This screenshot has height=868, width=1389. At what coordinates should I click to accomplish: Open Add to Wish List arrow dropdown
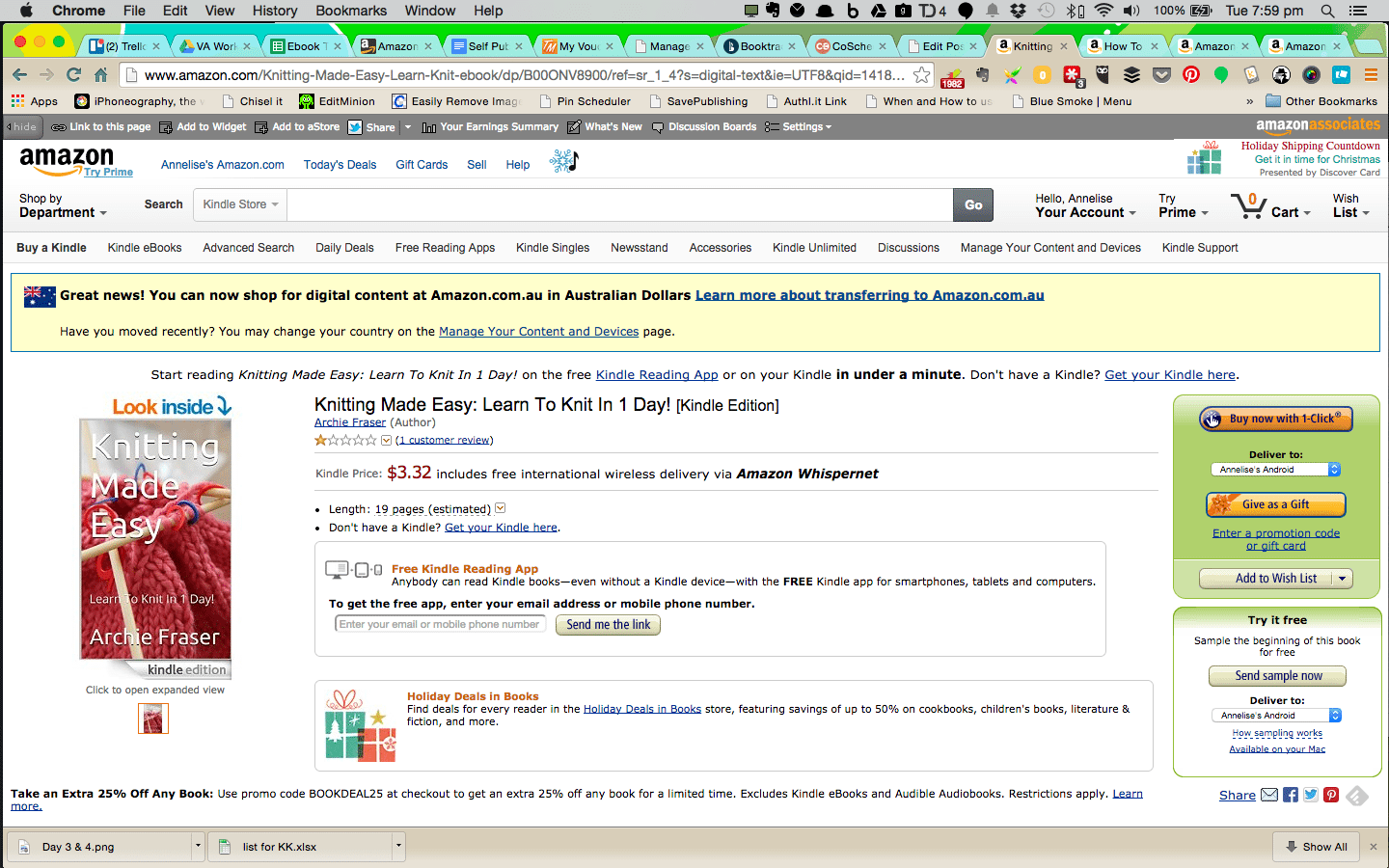tap(1342, 579)
